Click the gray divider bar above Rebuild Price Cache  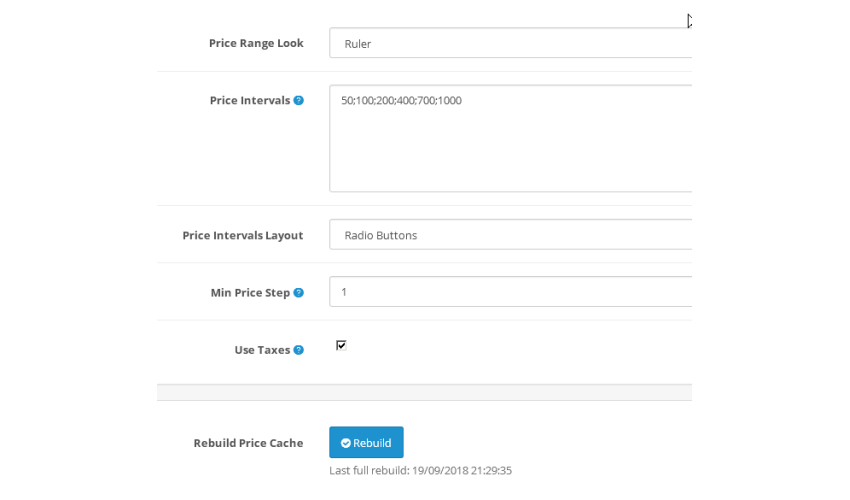[424, 393]
